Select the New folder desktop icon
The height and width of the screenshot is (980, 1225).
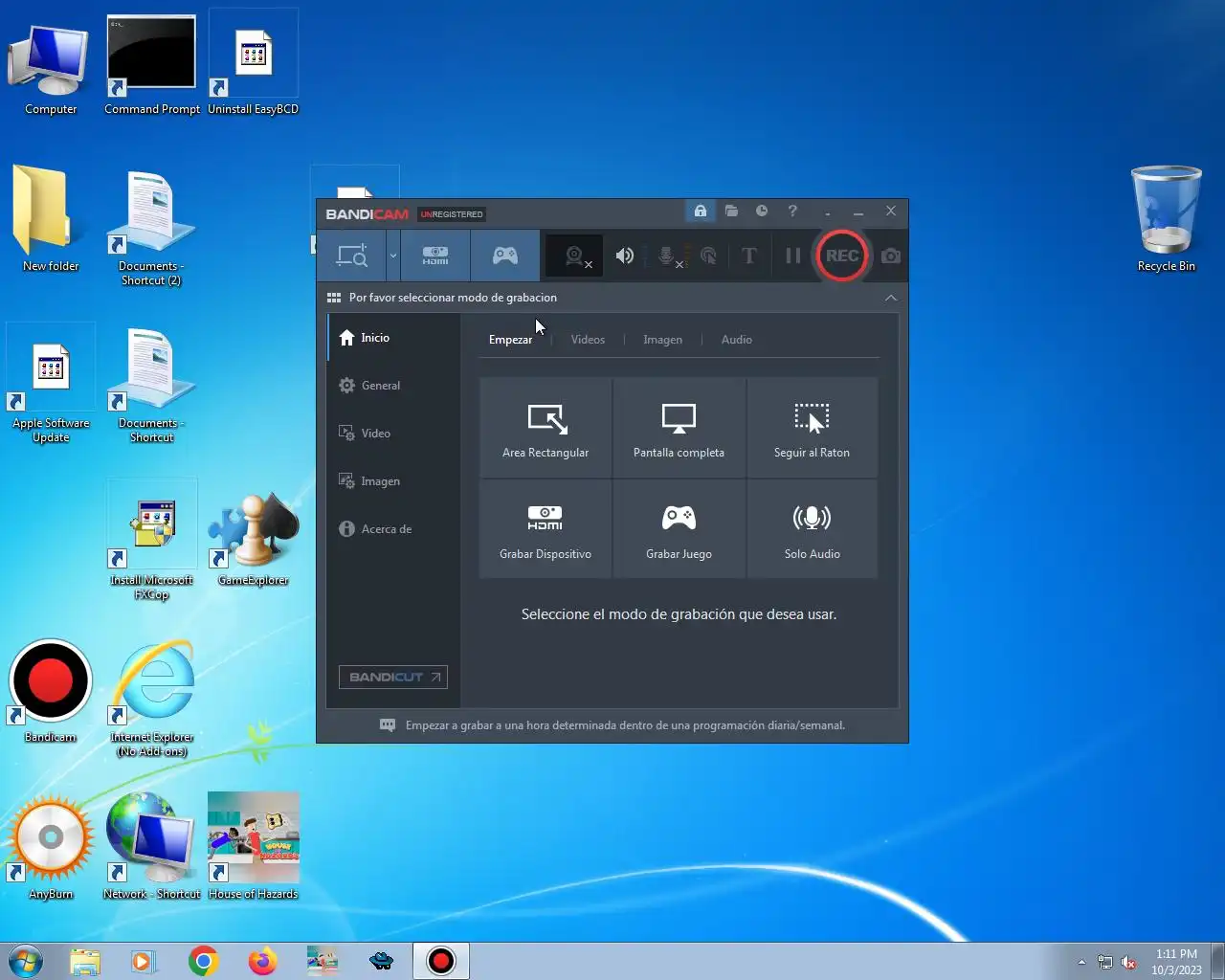[x=51, y=218]
